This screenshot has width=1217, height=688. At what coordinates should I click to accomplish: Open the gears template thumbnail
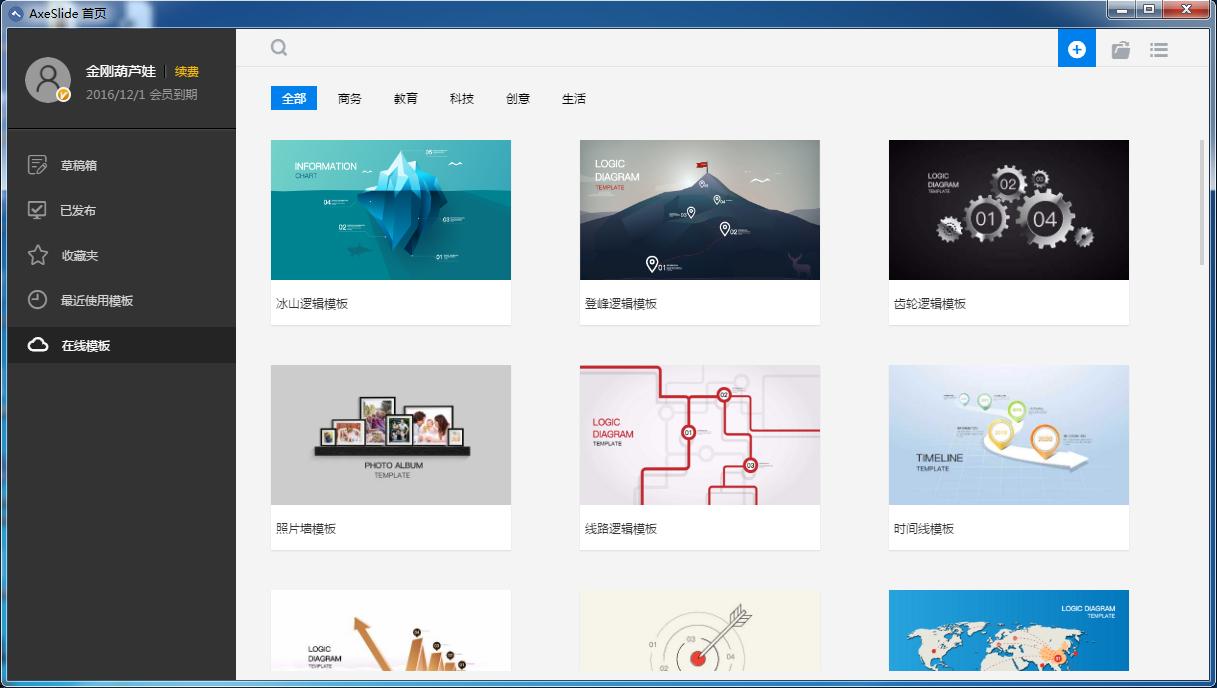[1009, 210]
